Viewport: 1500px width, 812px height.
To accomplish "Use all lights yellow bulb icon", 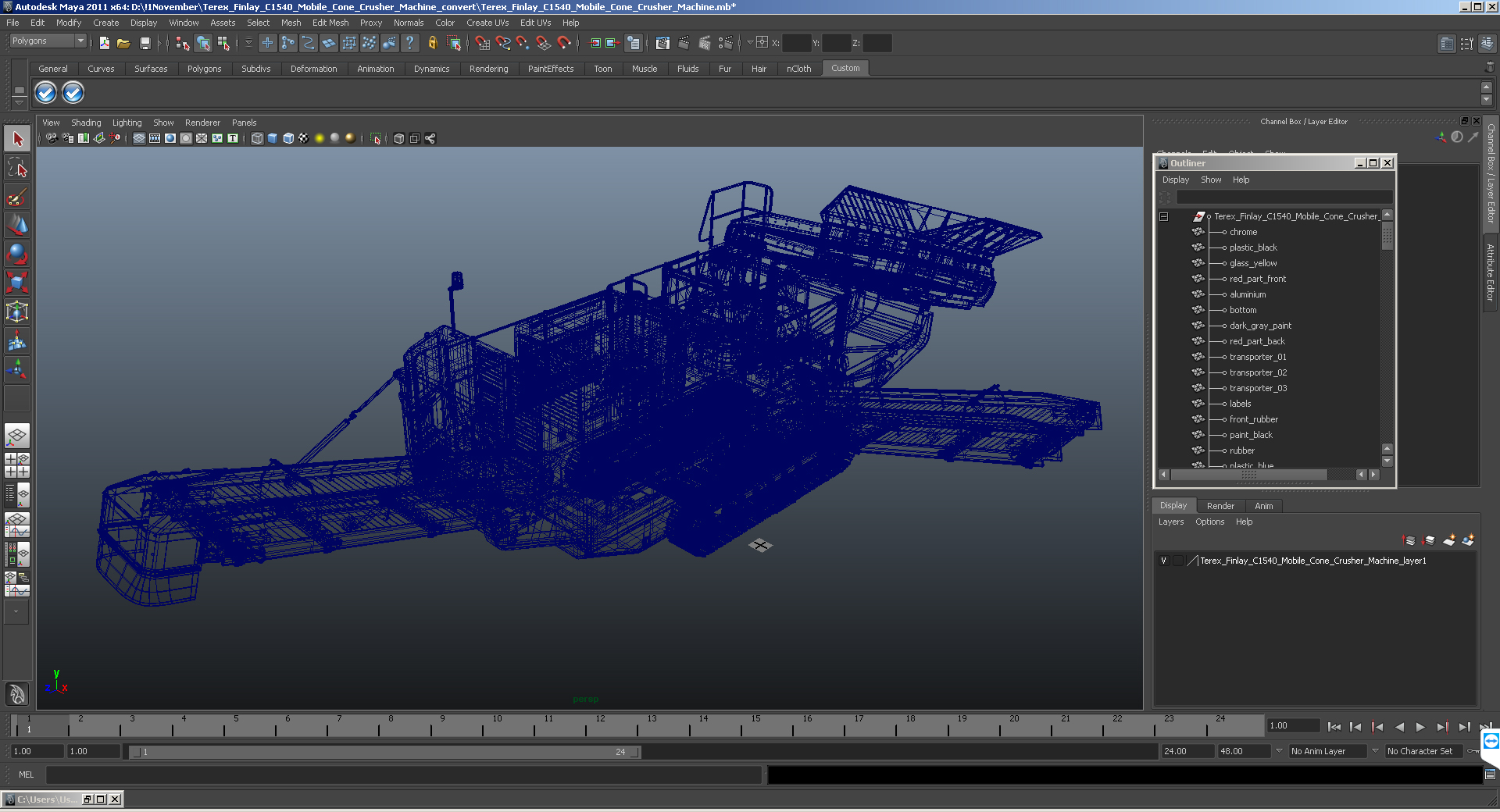I will (320, 138).
